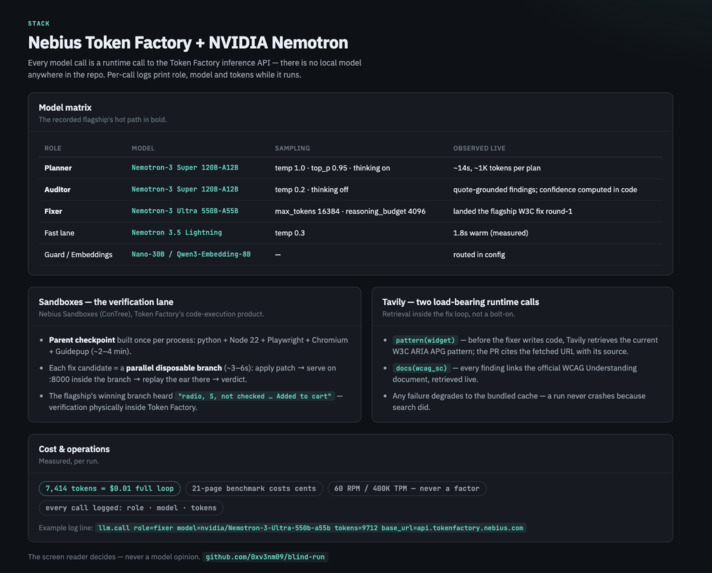Click the 'OBSERVED LIVE' column header

click(479, 148)
